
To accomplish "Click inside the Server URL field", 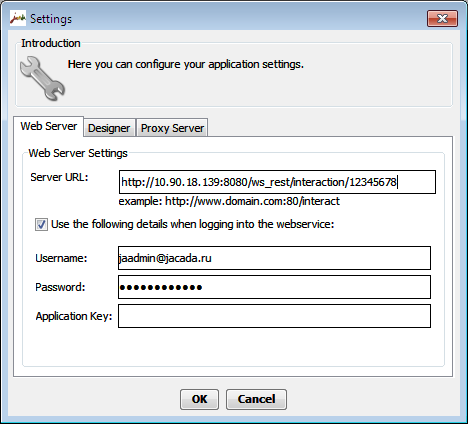I will tap(277, 182).
